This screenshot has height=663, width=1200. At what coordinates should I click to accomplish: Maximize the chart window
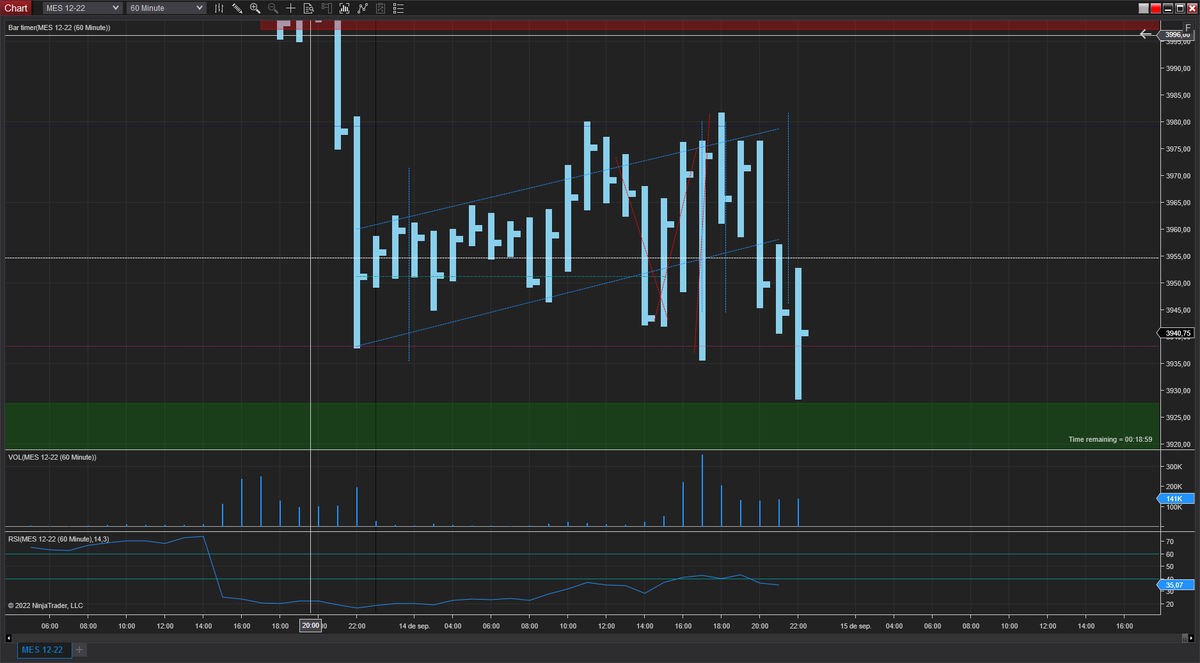1180,8
